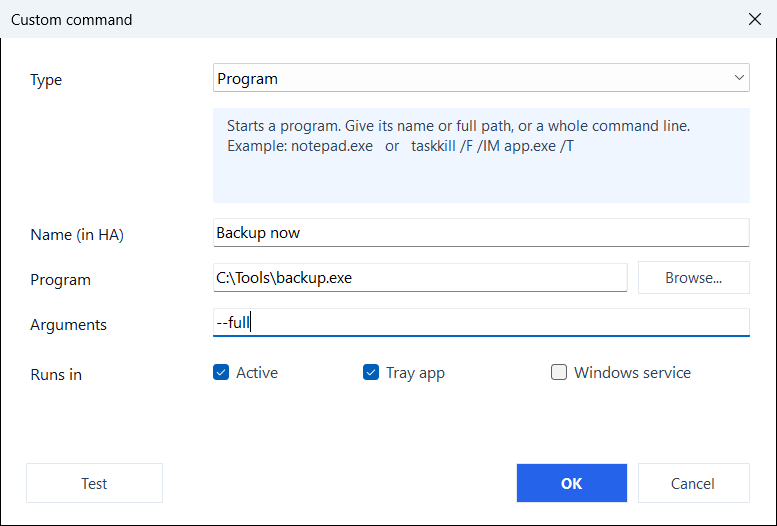Click the Test button
This screenshot has width=777, height=526.
tap(94, 483)
